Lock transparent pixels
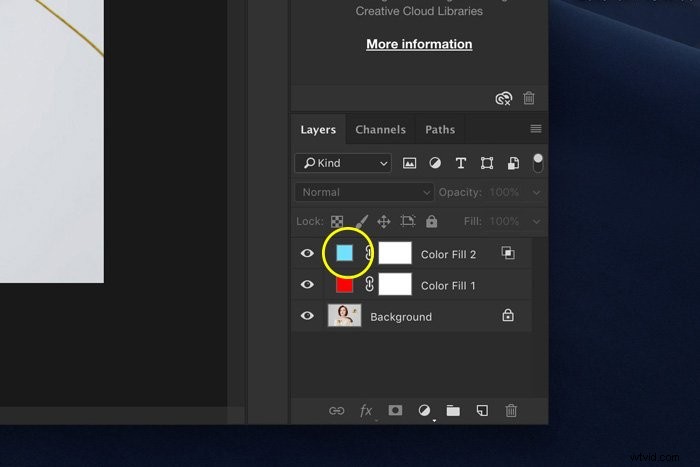This screenshot has width=700, height=467. click(x=337, y=221)
